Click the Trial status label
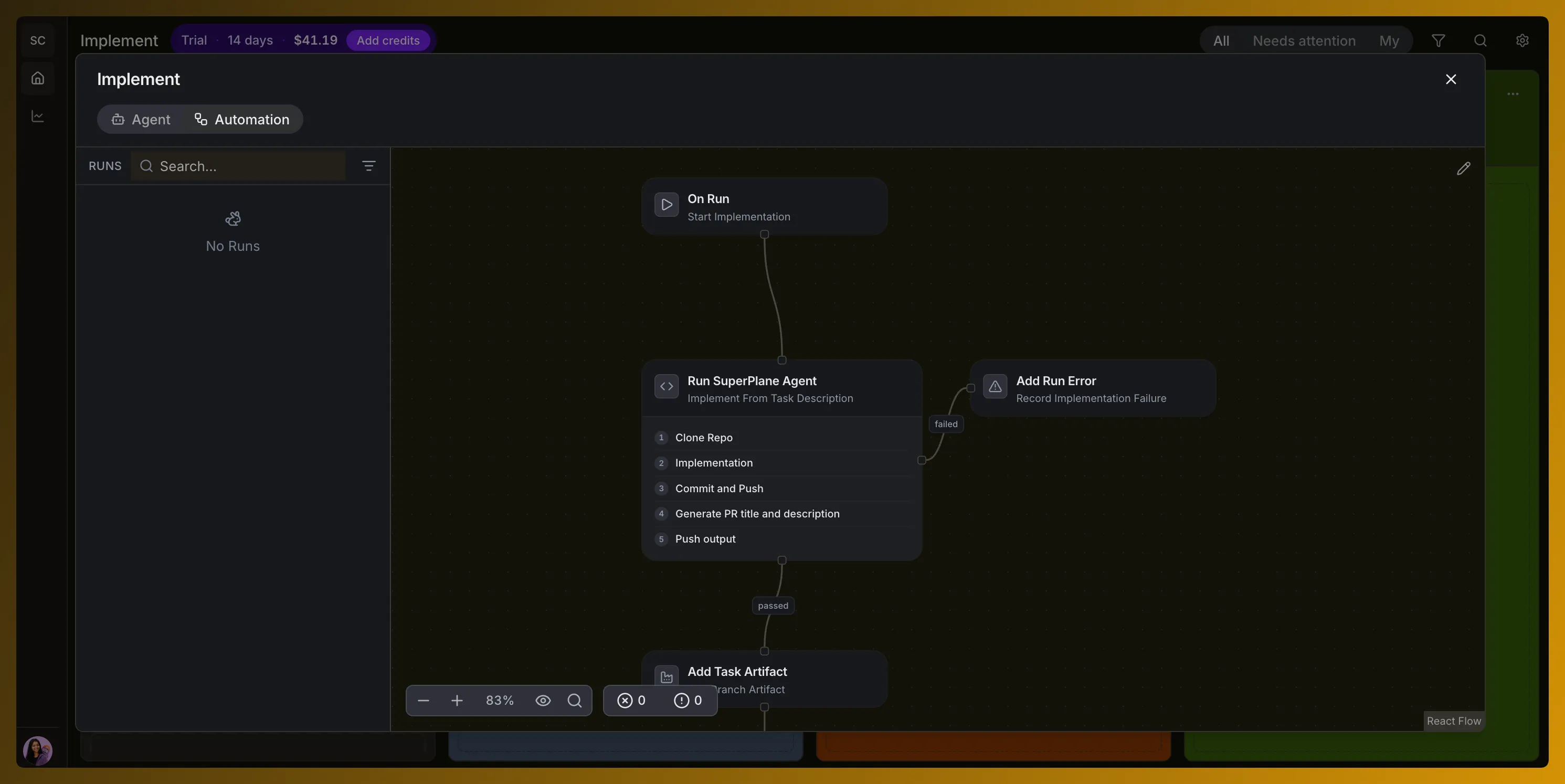This screenshot has width=1565, height=784. click(194, 40)
